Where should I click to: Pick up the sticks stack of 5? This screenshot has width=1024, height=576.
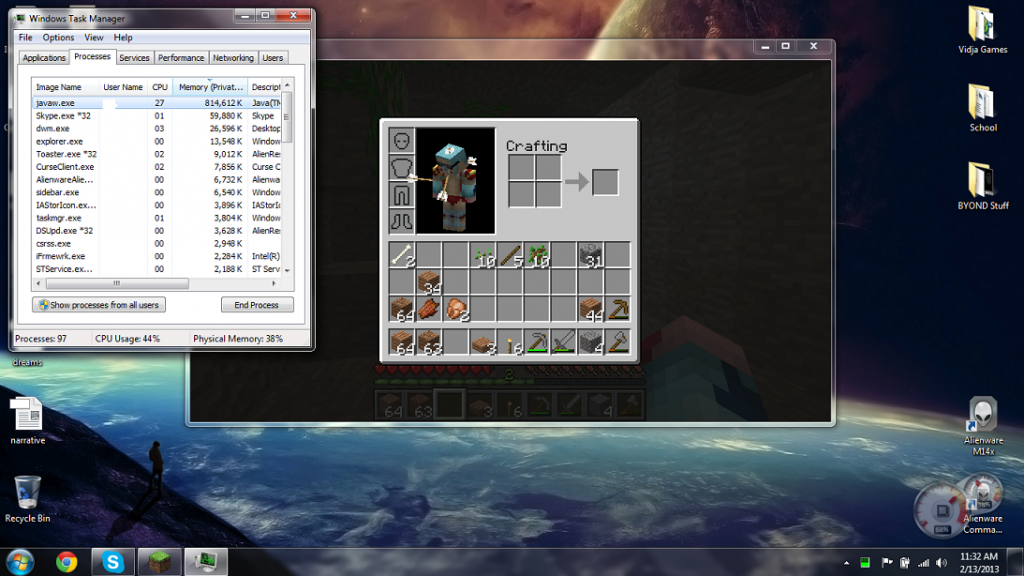[509, 255]
